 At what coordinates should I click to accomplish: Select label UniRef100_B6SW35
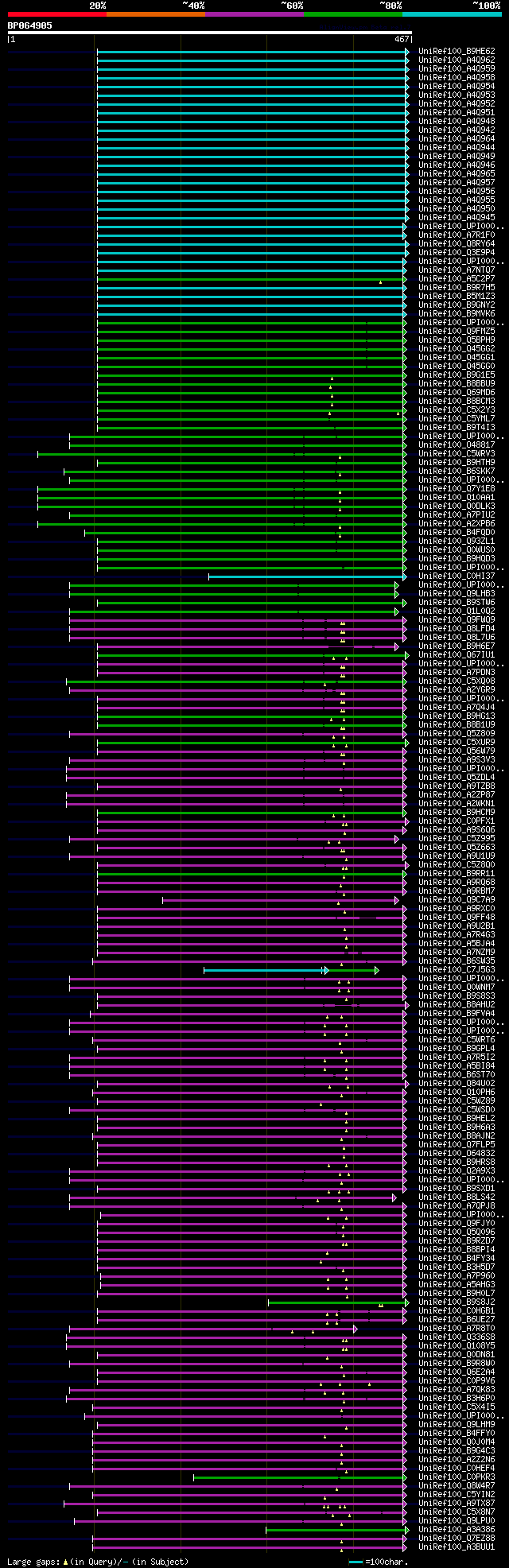click(x=457, y=961)
